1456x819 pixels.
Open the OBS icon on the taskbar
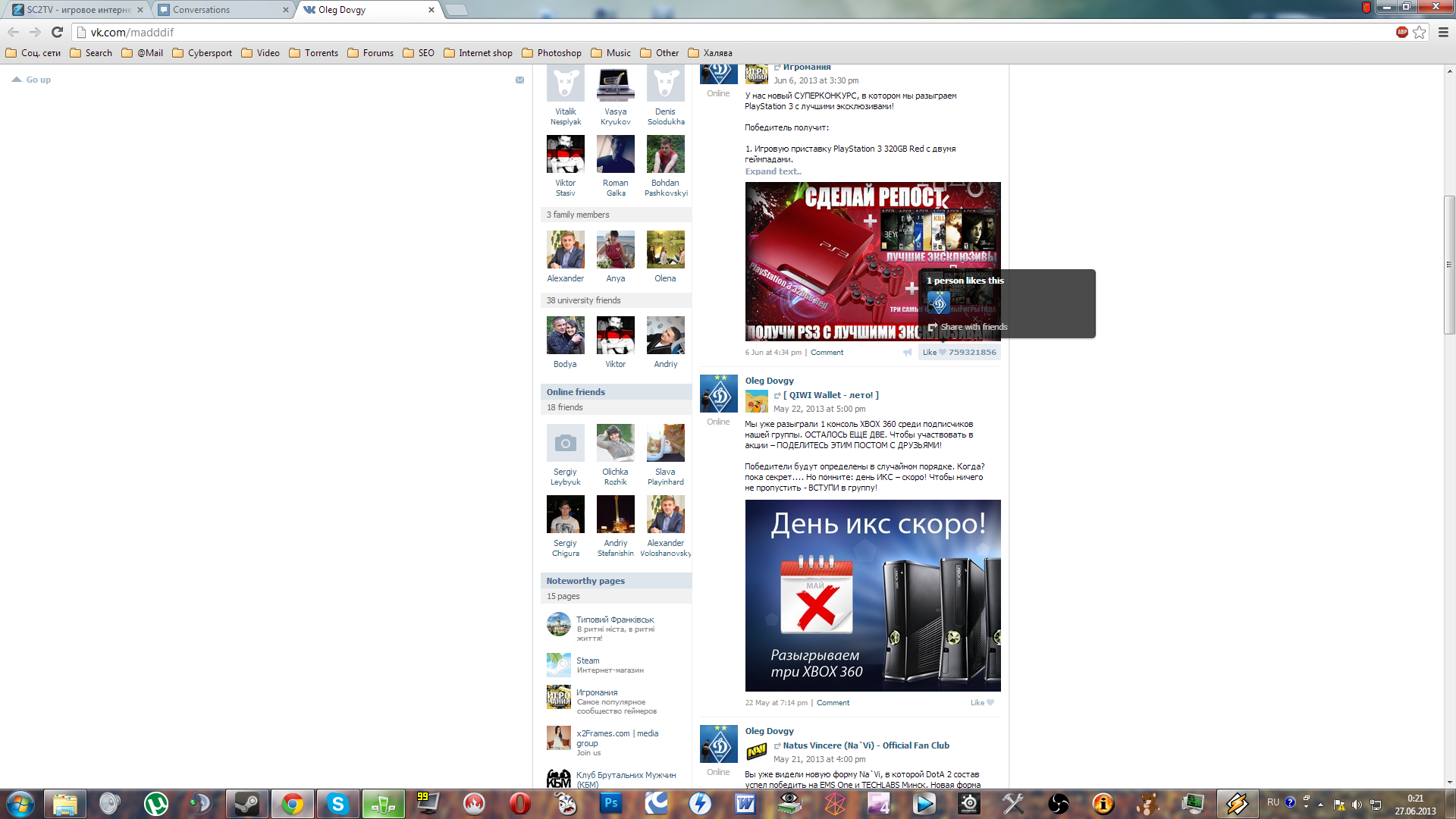point(1058,803)
